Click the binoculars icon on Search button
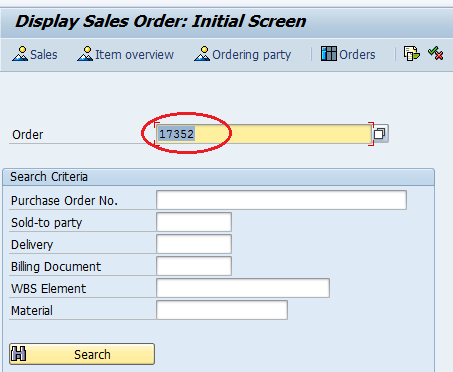This screenshot has height=372, width=453. point(19,354)
